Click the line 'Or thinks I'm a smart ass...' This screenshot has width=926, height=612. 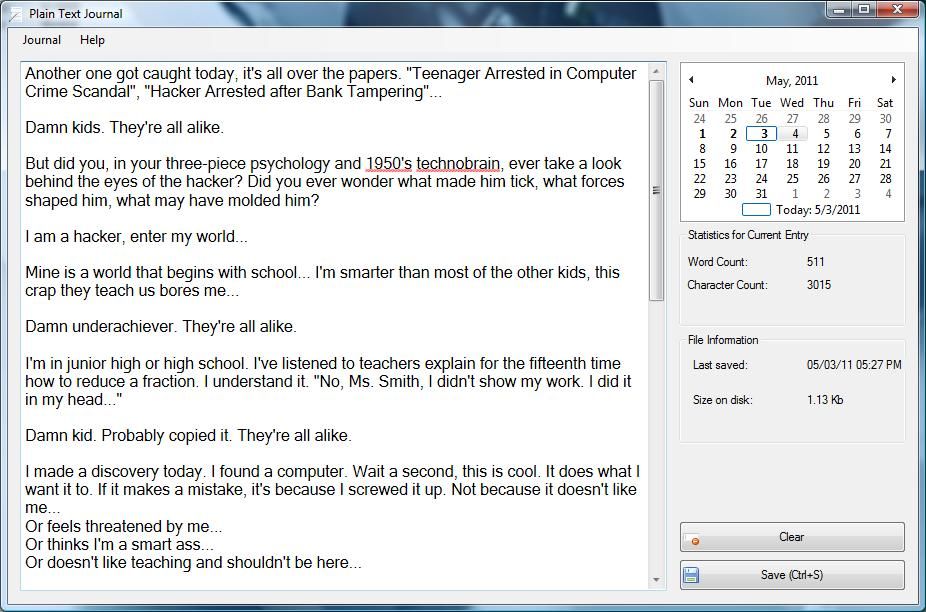119,544
